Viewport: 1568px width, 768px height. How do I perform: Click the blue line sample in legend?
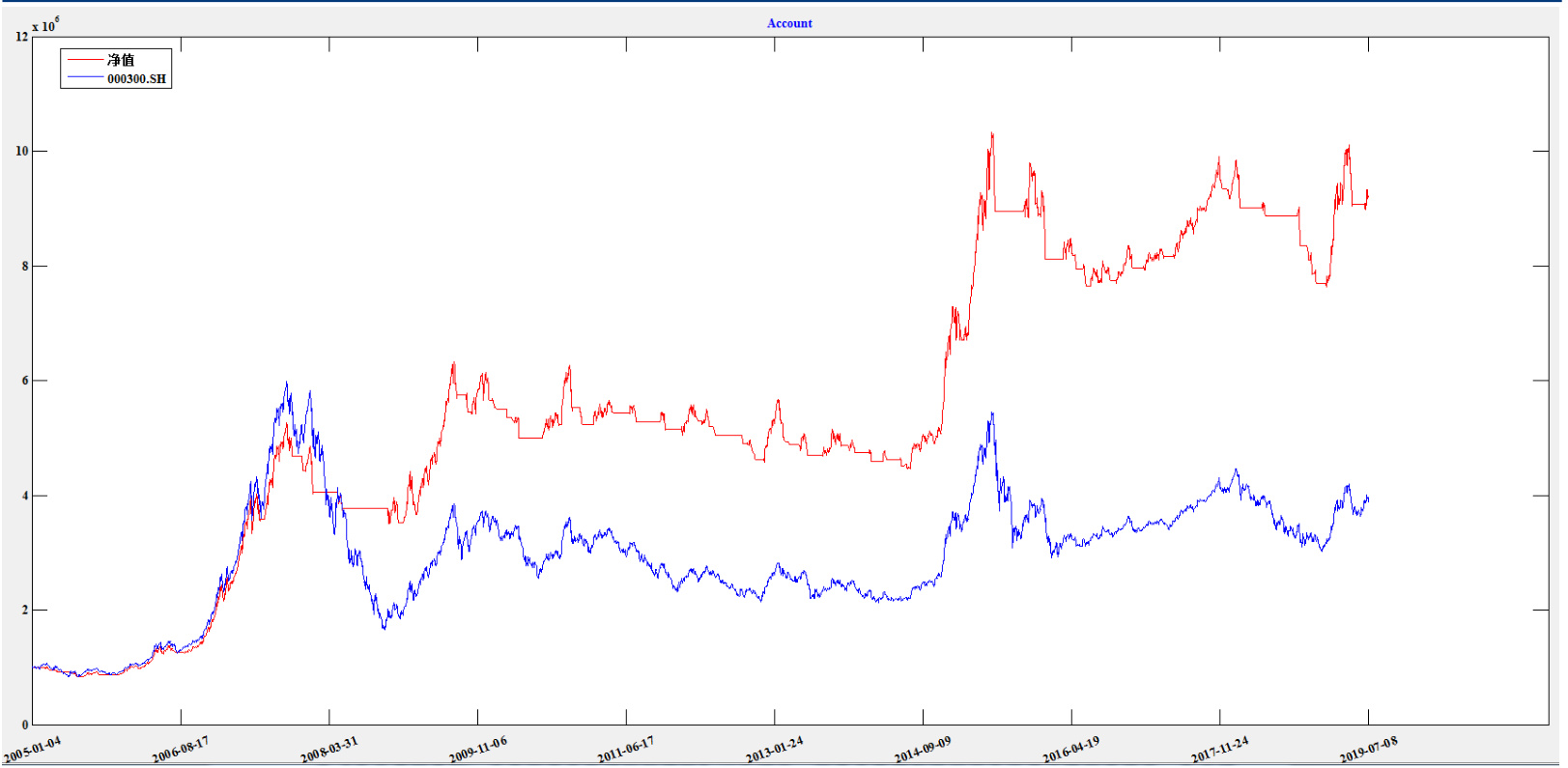tap(85, 78)
